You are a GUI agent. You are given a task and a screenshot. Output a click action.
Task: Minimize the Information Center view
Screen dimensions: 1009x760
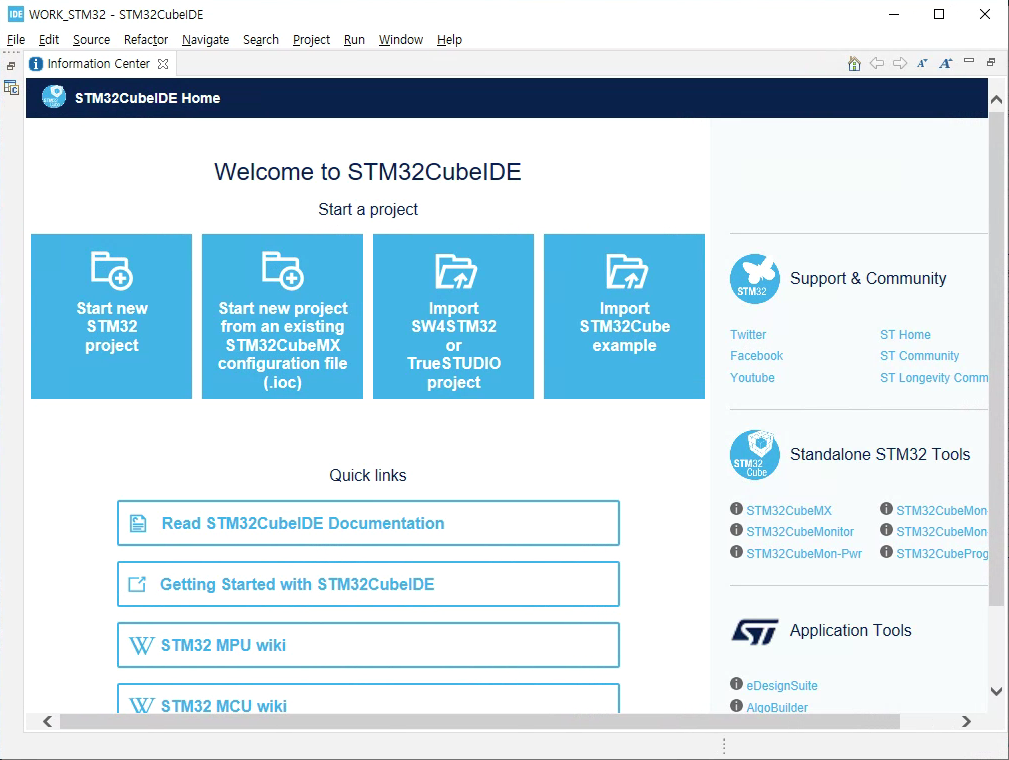[969, 61]
